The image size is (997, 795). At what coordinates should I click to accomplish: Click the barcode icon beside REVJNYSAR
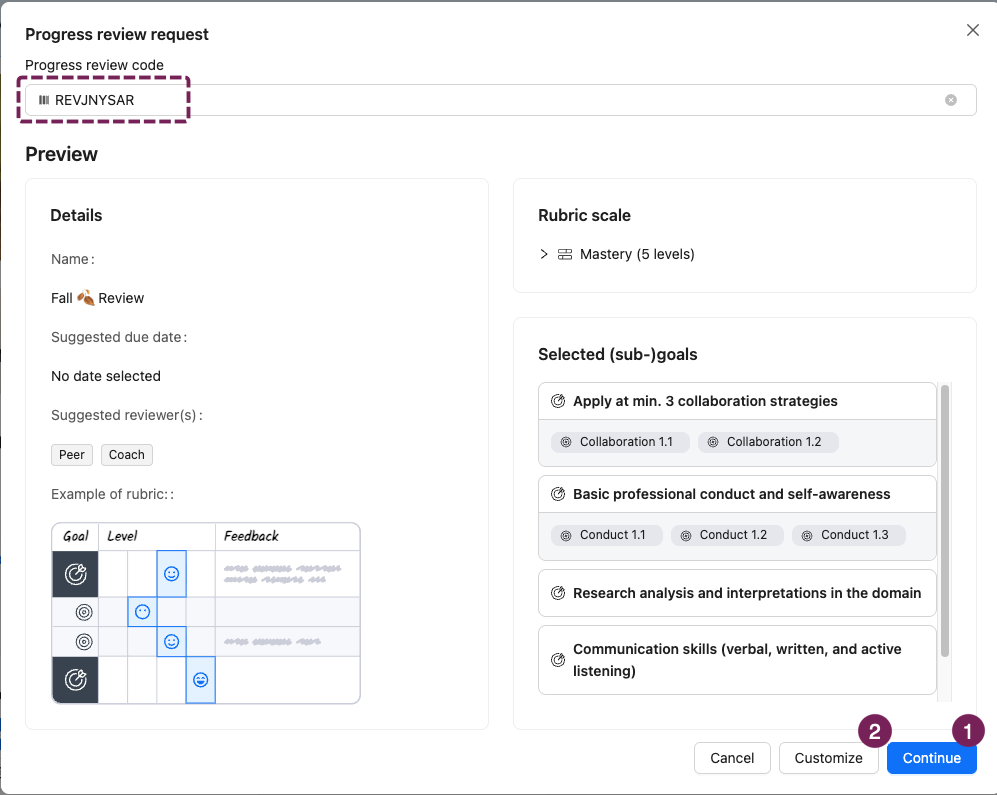pyautogui.click(x=44, y=100)
